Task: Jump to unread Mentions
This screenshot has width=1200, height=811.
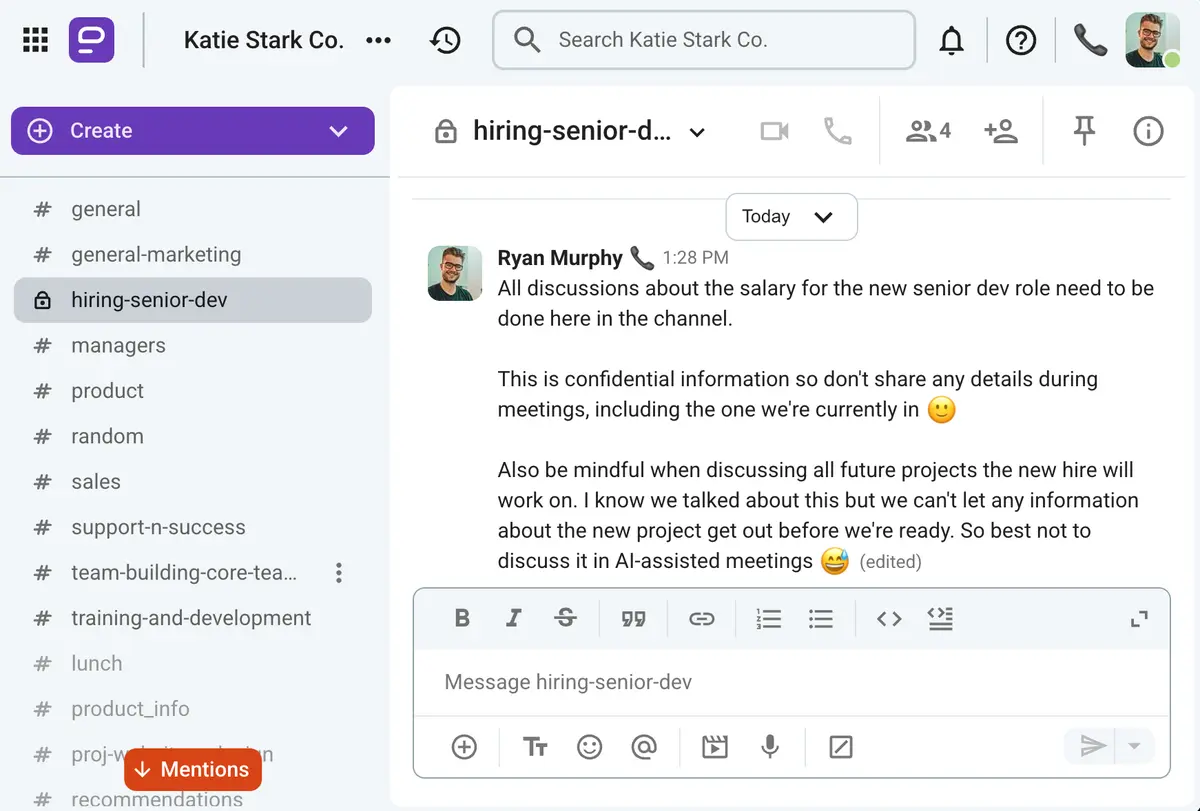Action: pos(192,769)
